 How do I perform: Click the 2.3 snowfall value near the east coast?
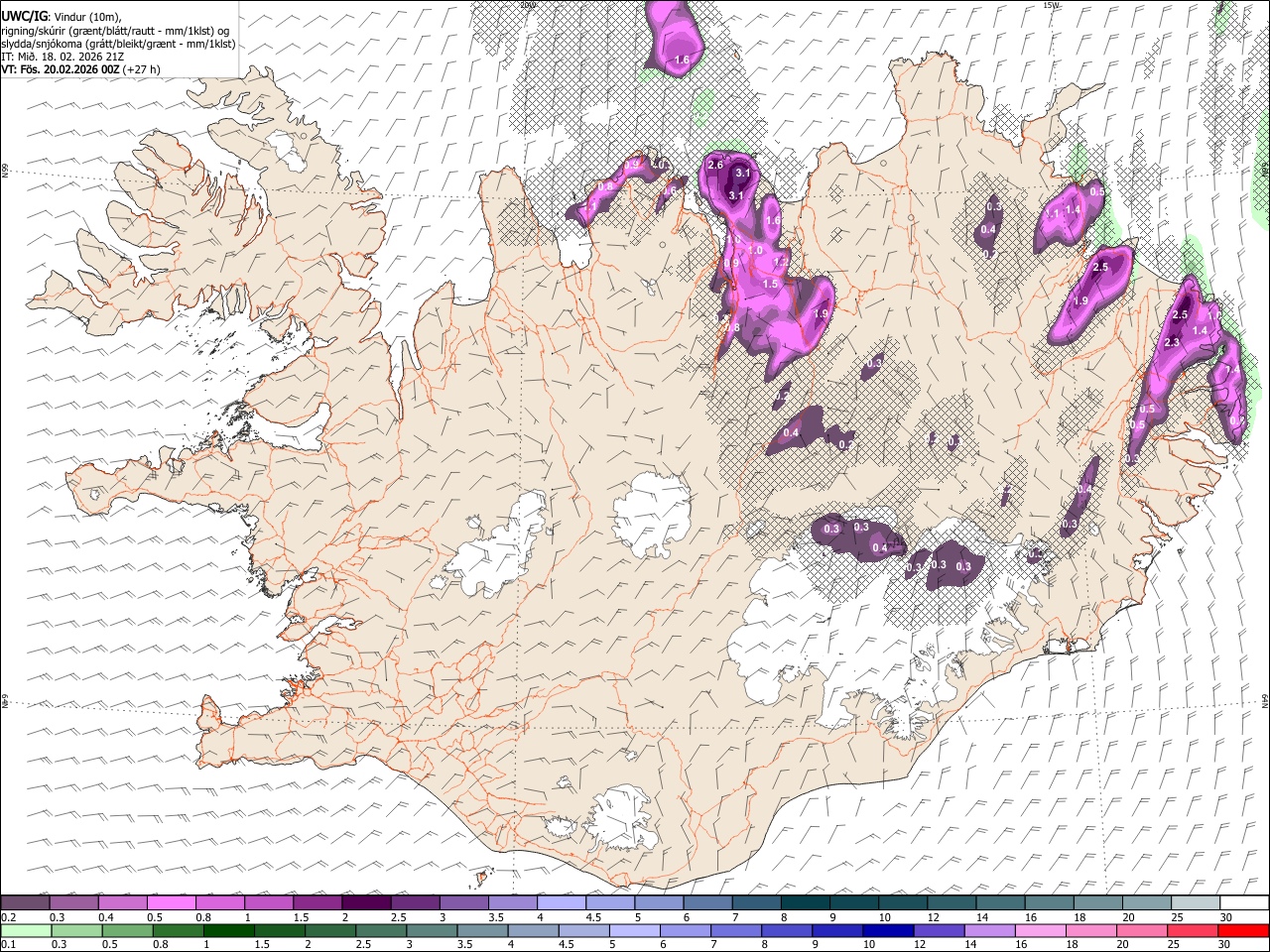pyautogui.click(x=1172, y=342)
